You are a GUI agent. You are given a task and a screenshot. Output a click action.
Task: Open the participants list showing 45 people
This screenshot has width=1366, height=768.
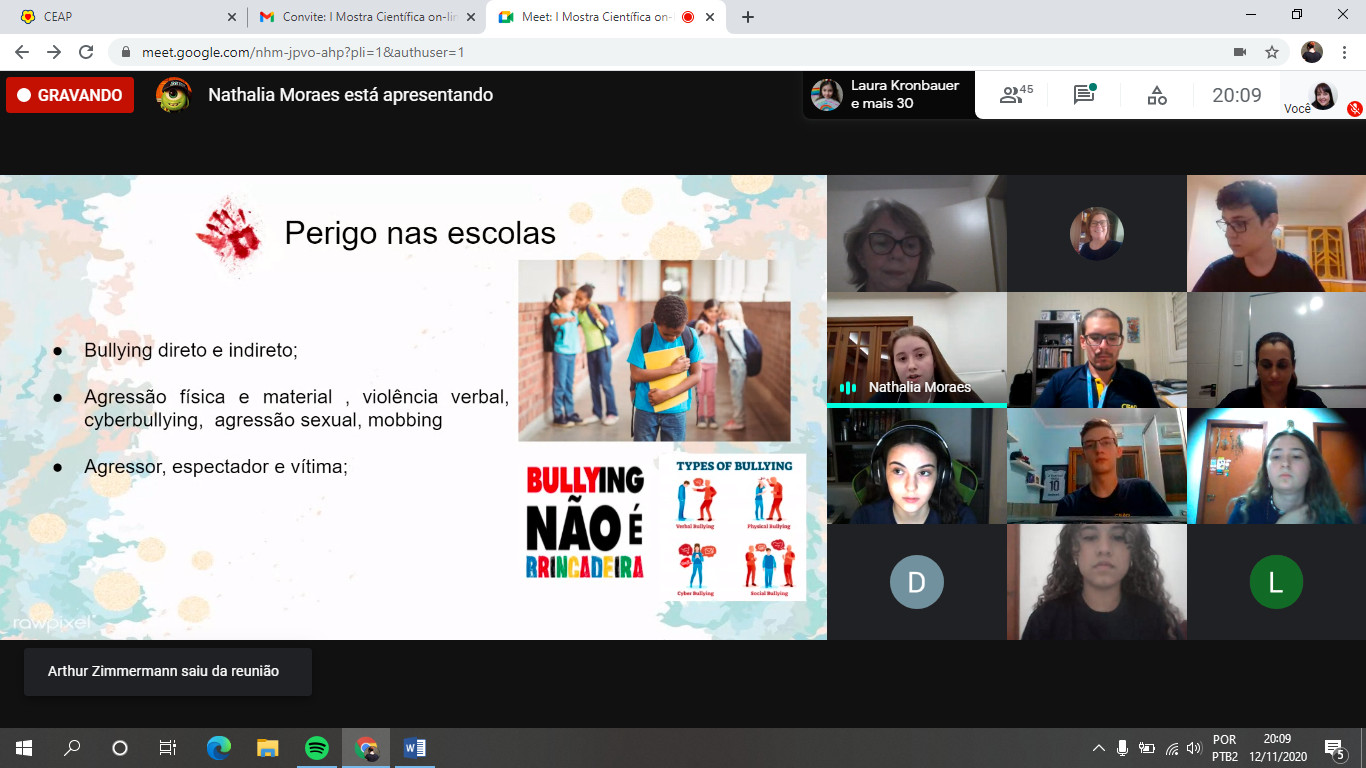coord(1016,95)
